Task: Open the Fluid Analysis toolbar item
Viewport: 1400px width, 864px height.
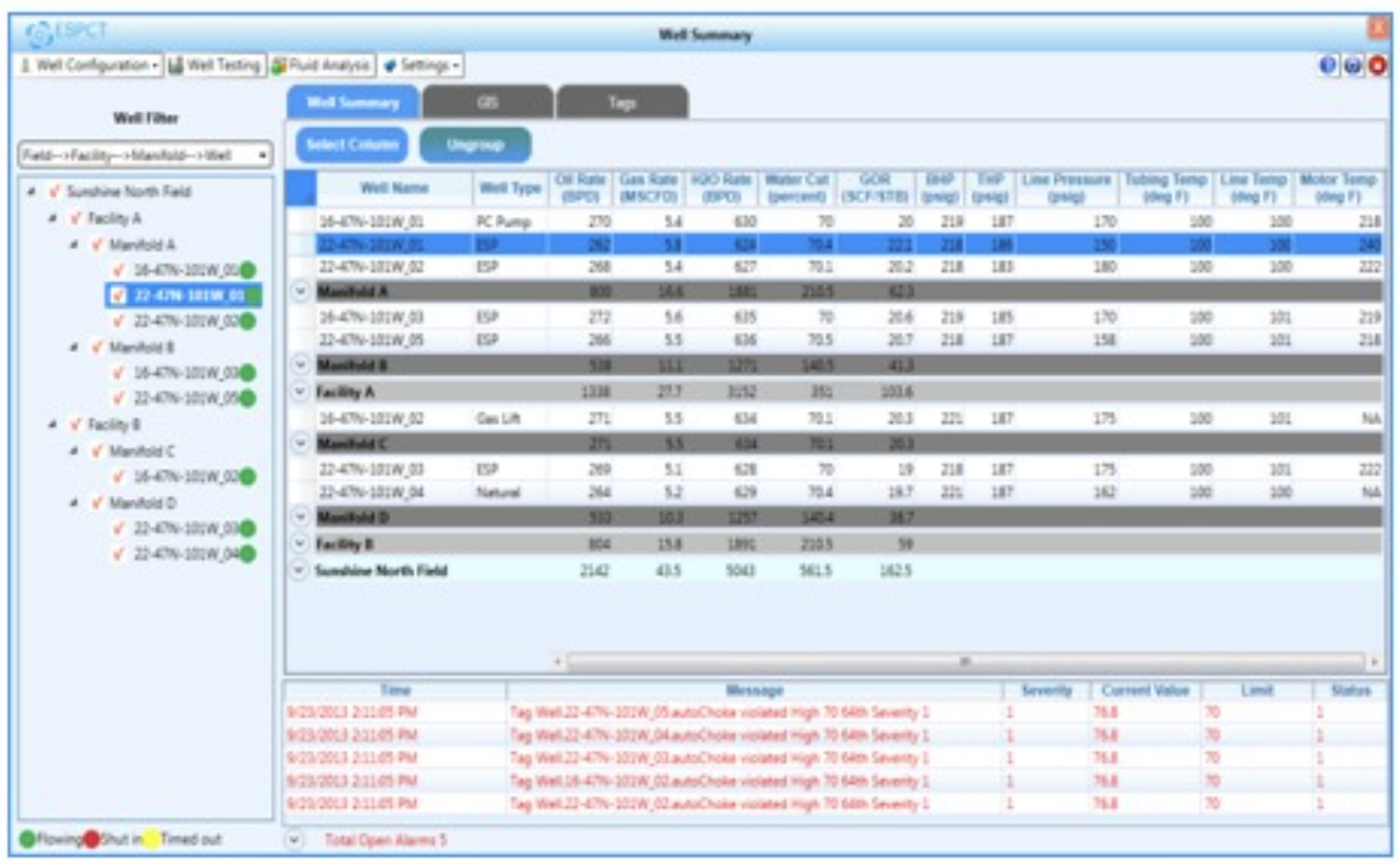Action: [x=321, y=65]
